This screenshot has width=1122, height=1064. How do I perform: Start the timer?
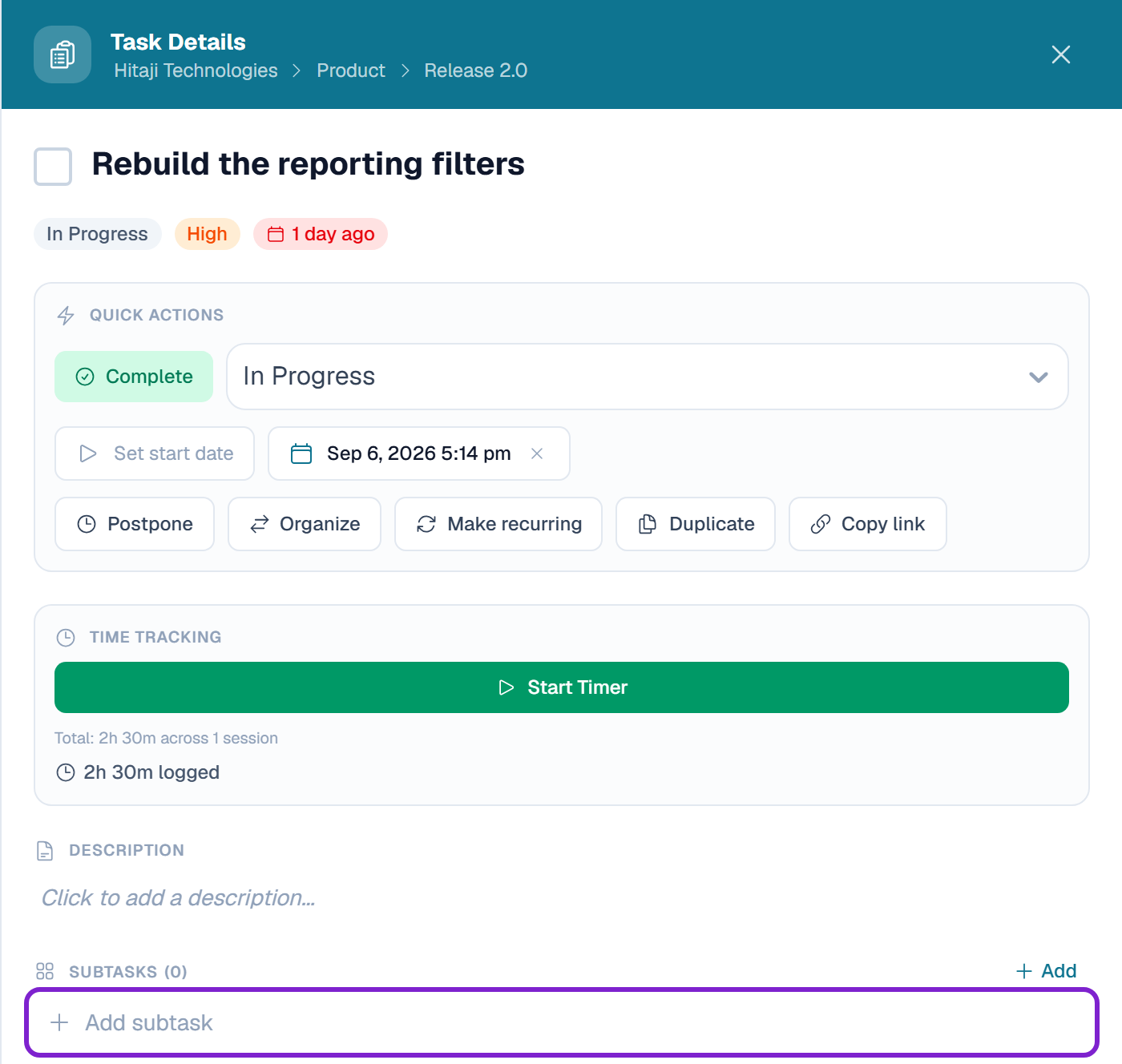tap(562, 687)
